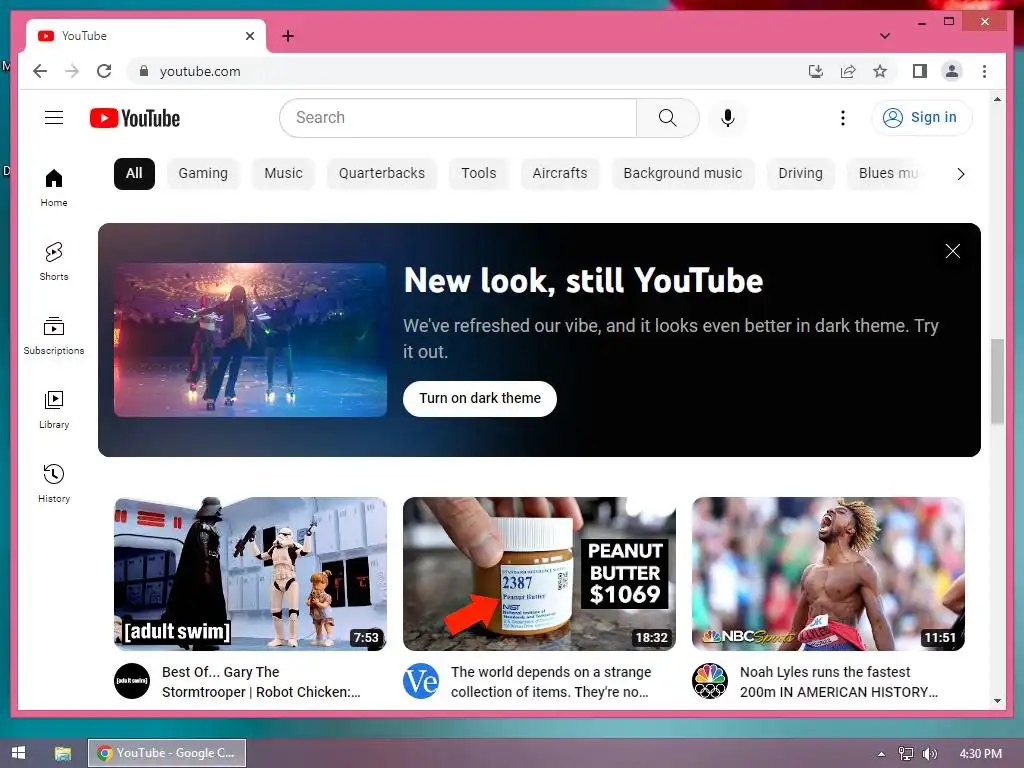Open the Robot Chicken Stormtrooper thumbnail
1024x768 pixels.
click(250, 573)
